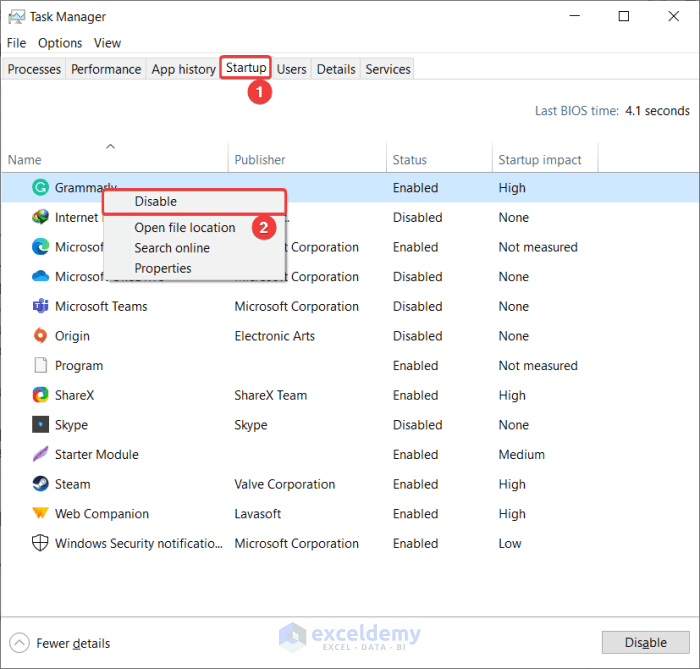Screen dimensions: 700x669
Task: Select the Web Companion entry name
Action: point(102,514)
